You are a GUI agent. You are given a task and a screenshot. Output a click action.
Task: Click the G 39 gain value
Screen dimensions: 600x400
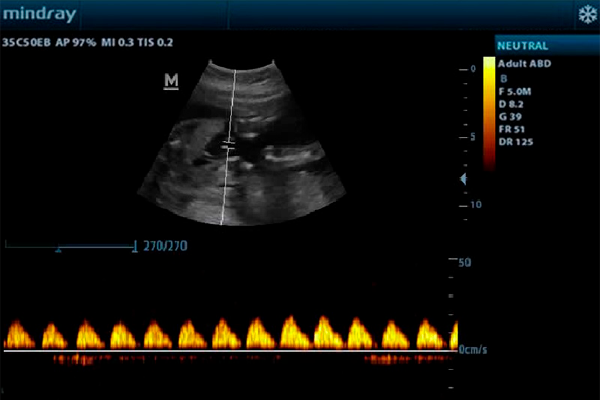[x=511, y=115]
